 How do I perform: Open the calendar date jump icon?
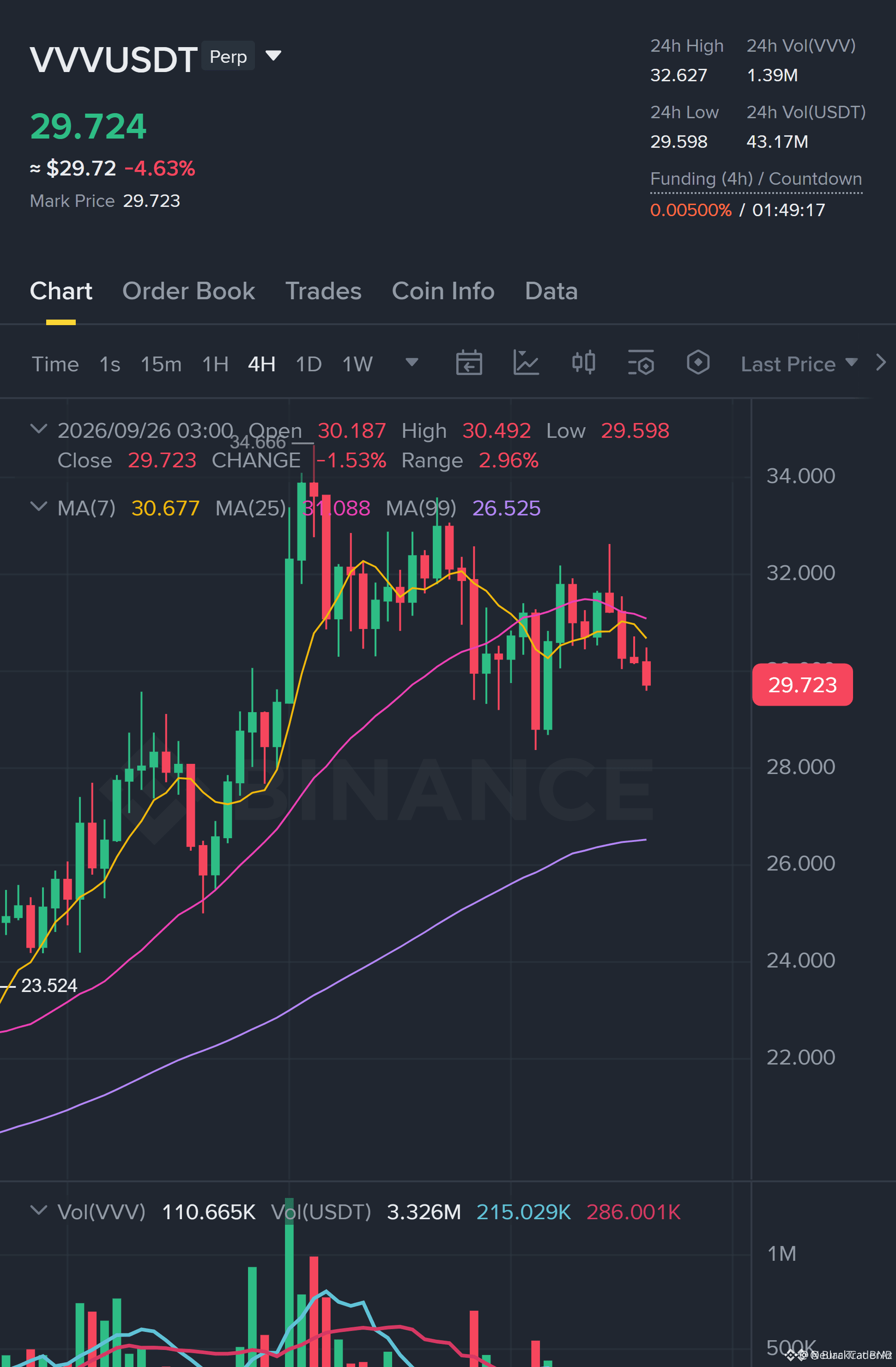(469, 363)
